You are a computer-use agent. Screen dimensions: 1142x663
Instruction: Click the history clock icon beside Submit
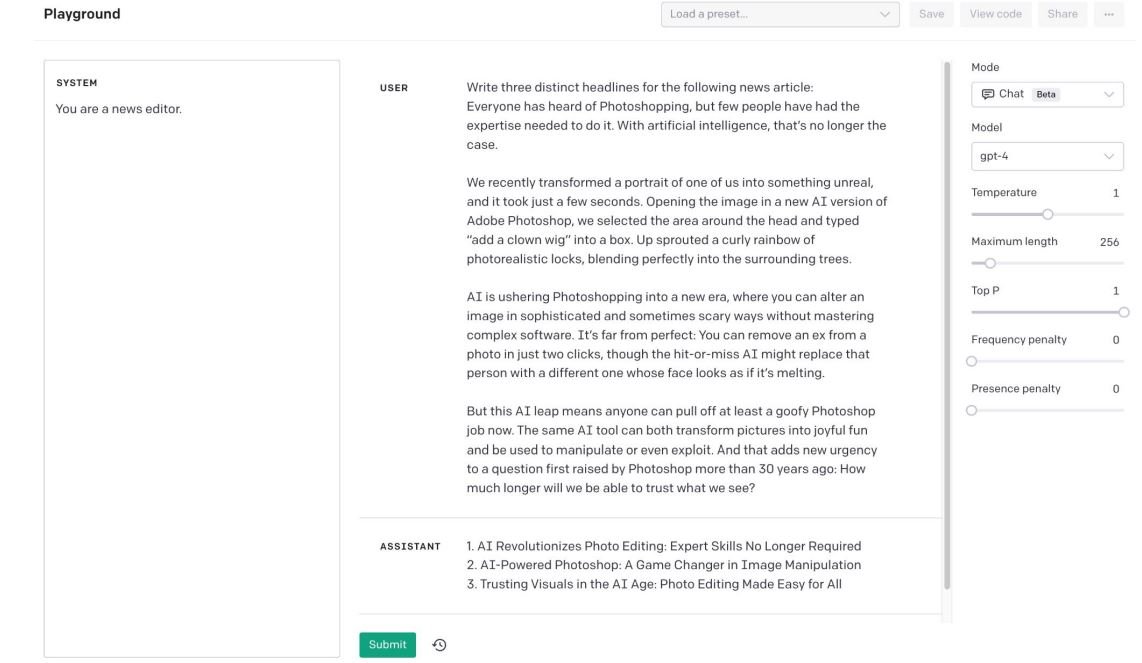tap(438, 645)
